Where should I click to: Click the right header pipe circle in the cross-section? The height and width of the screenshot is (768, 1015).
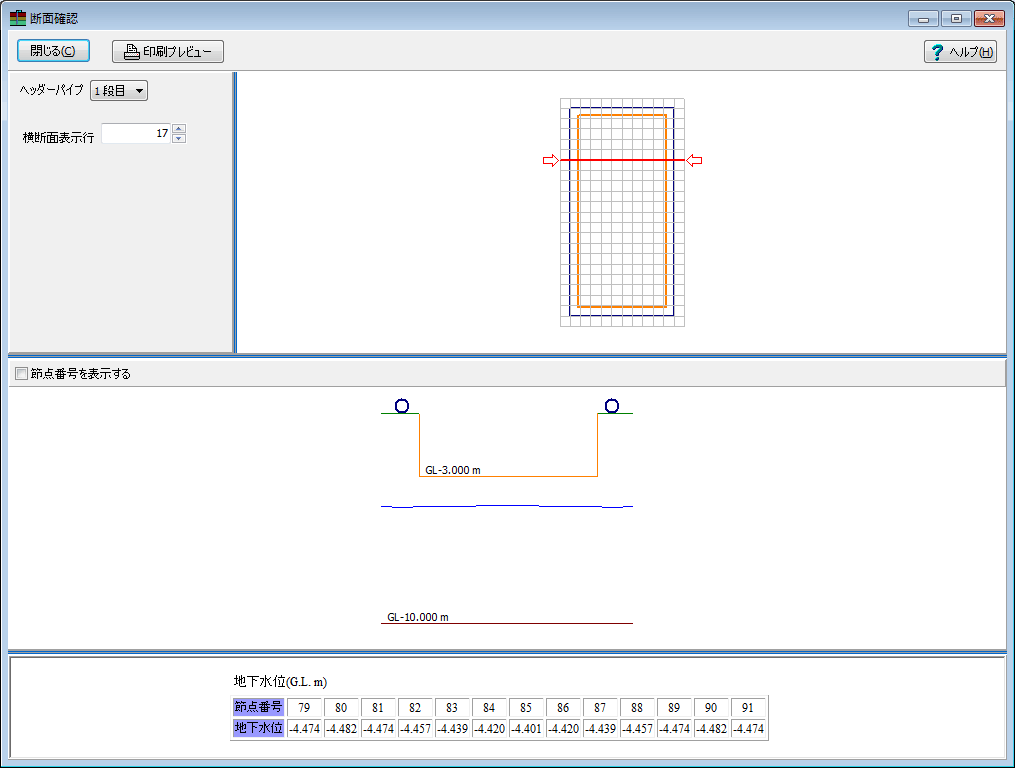612,406
